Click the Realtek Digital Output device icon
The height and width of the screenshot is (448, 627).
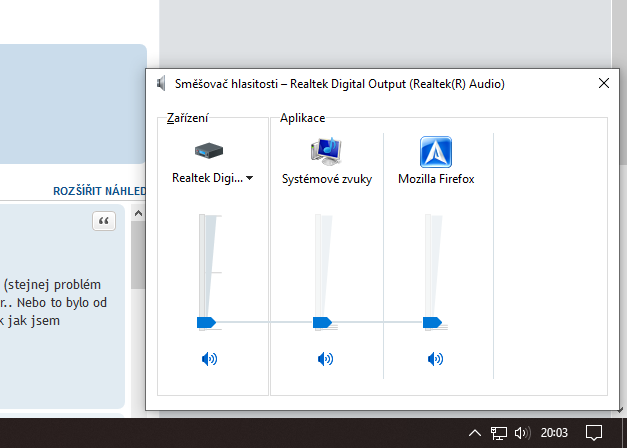209,151
